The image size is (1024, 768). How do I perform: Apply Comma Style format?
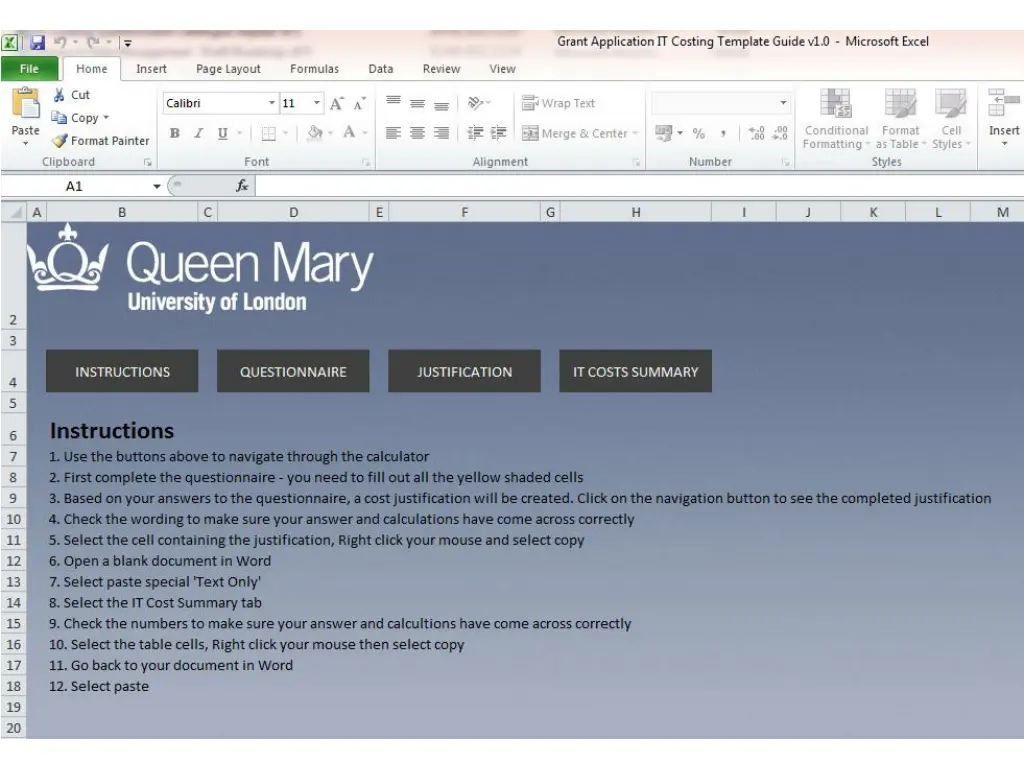pos(723,133)
